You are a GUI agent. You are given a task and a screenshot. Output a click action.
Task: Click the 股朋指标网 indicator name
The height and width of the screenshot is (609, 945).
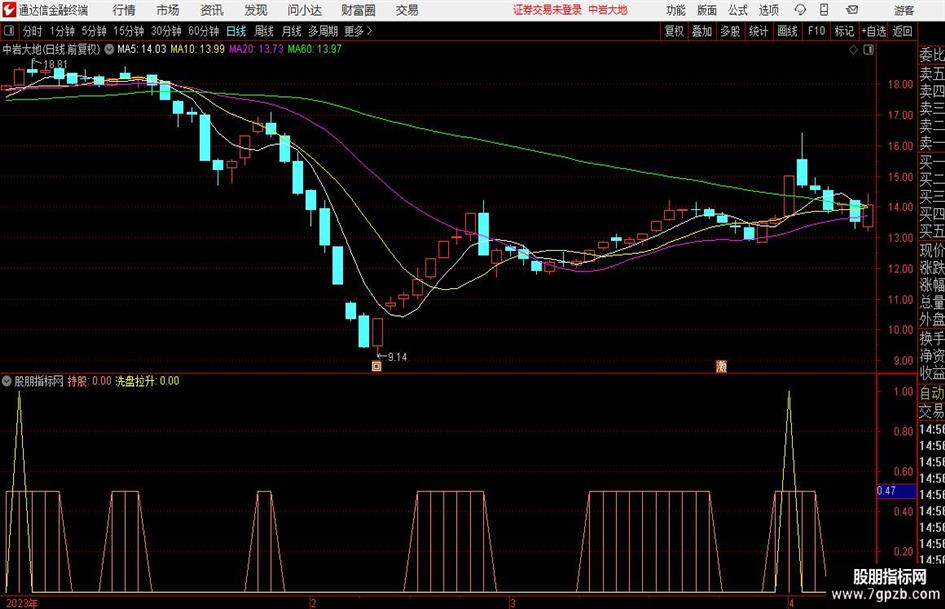click(x=39, y=381)
